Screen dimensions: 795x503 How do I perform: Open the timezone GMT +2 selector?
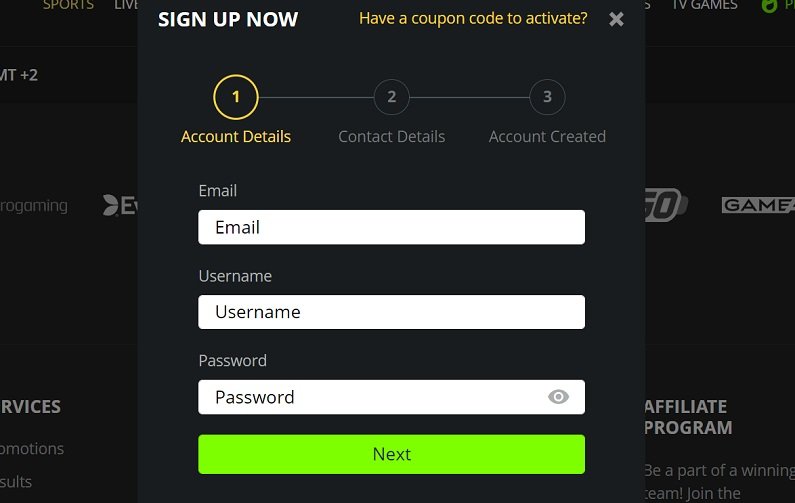point(19,75)
